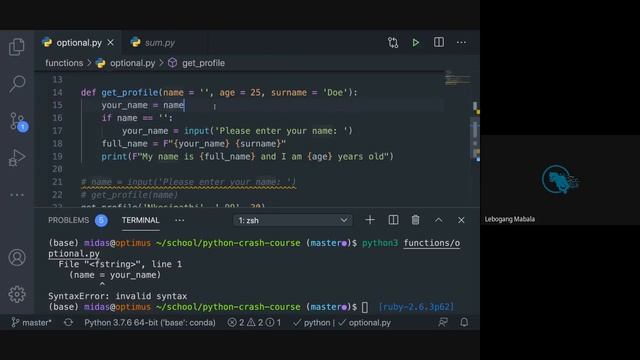This screenshot has width=640, height=360.
Task: Select Python 3.7.6 64-bit interpreter
Action: (150, 322)
